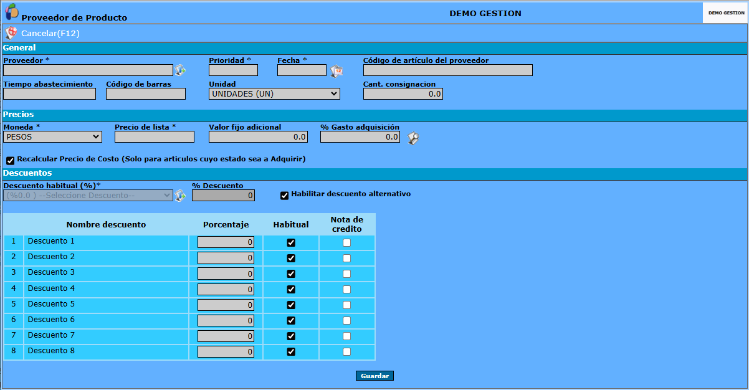This screenshot has width=749, height=390.
Task: Uncheck Habitual for Descuento 7
Action: 291,336
